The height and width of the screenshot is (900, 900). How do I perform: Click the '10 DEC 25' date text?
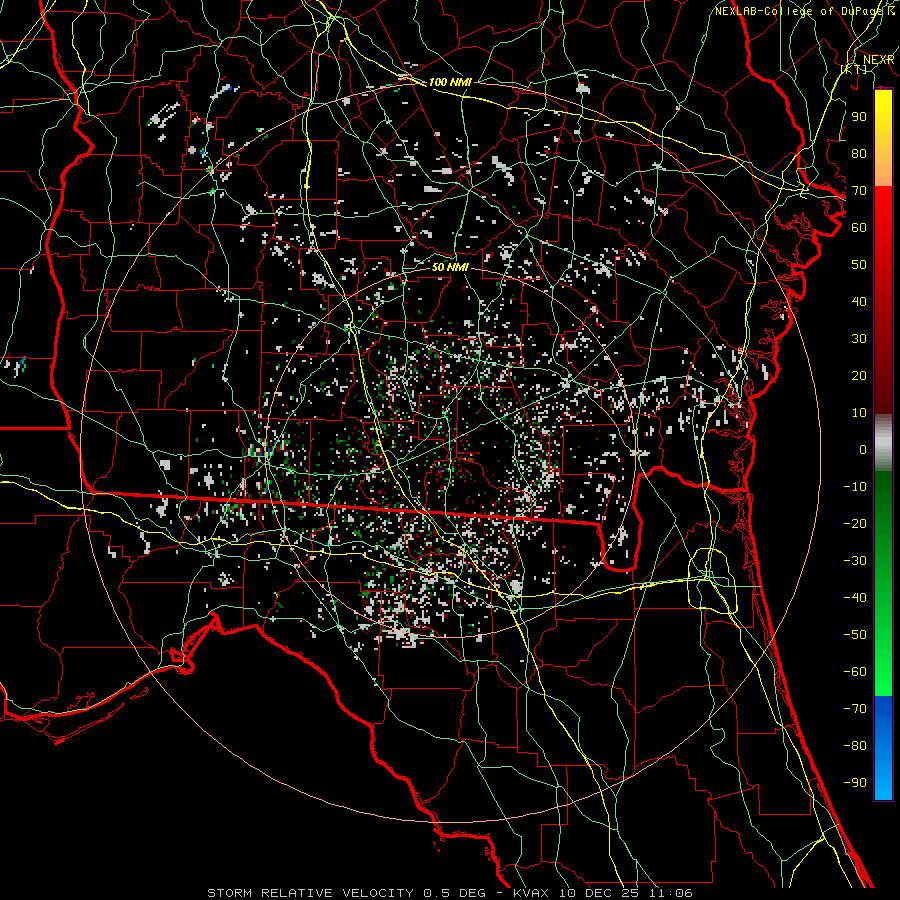597,893
